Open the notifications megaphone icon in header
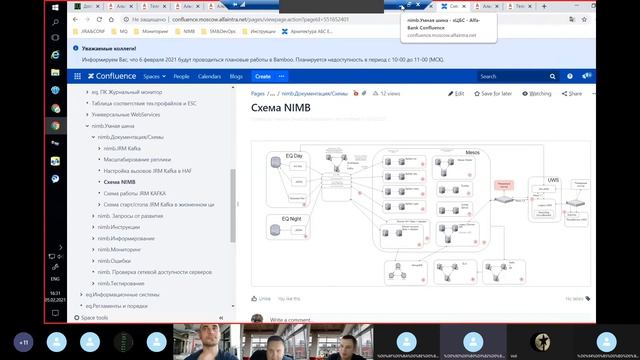This screenshot has width=640, height=360. click(587, 76)
